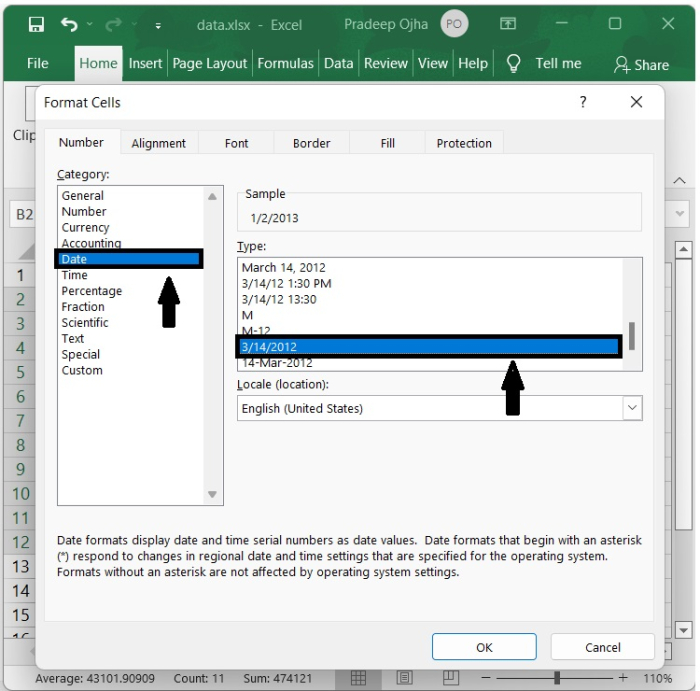Screen dimensions: 700x691
Task: Open the Tell me lightbulb search
Action: click(514, 63)
